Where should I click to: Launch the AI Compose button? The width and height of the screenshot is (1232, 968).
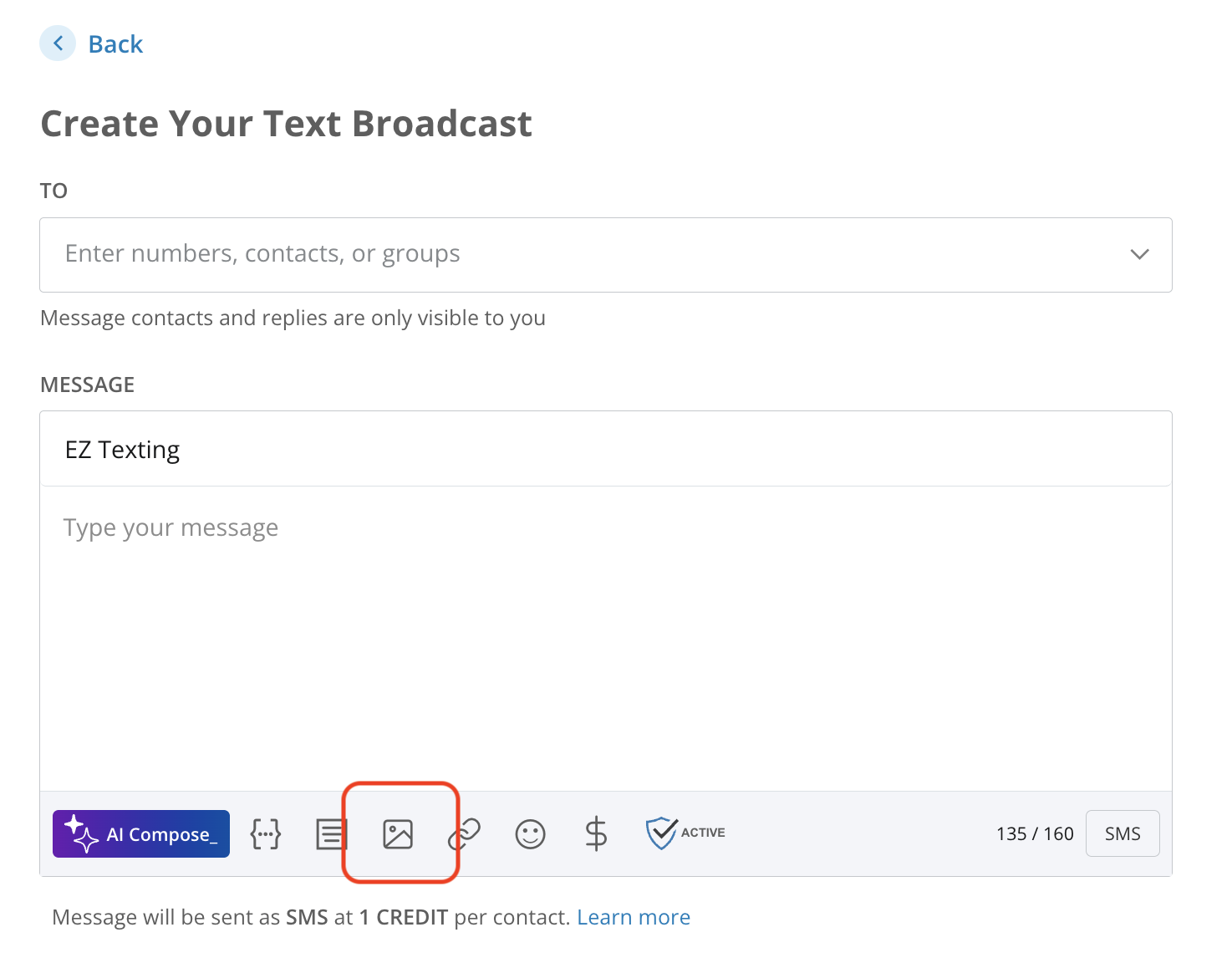pyautogui.click(x=141, y=833)
